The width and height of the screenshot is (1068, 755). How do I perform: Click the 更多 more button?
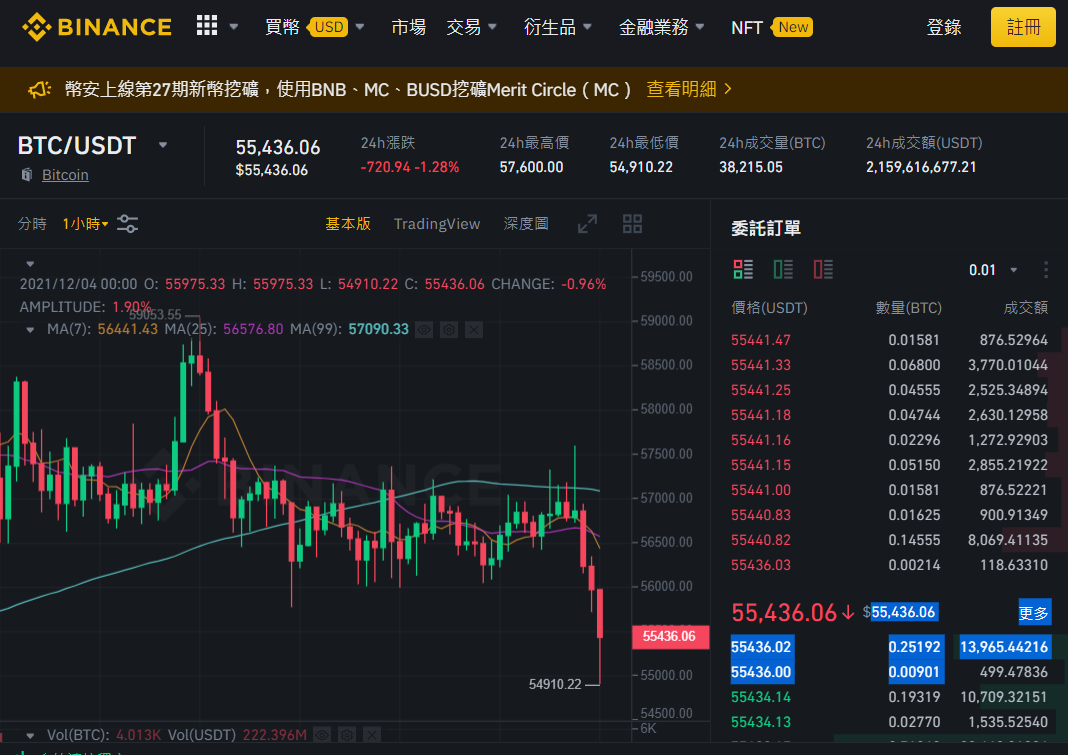pos(1034,612)
